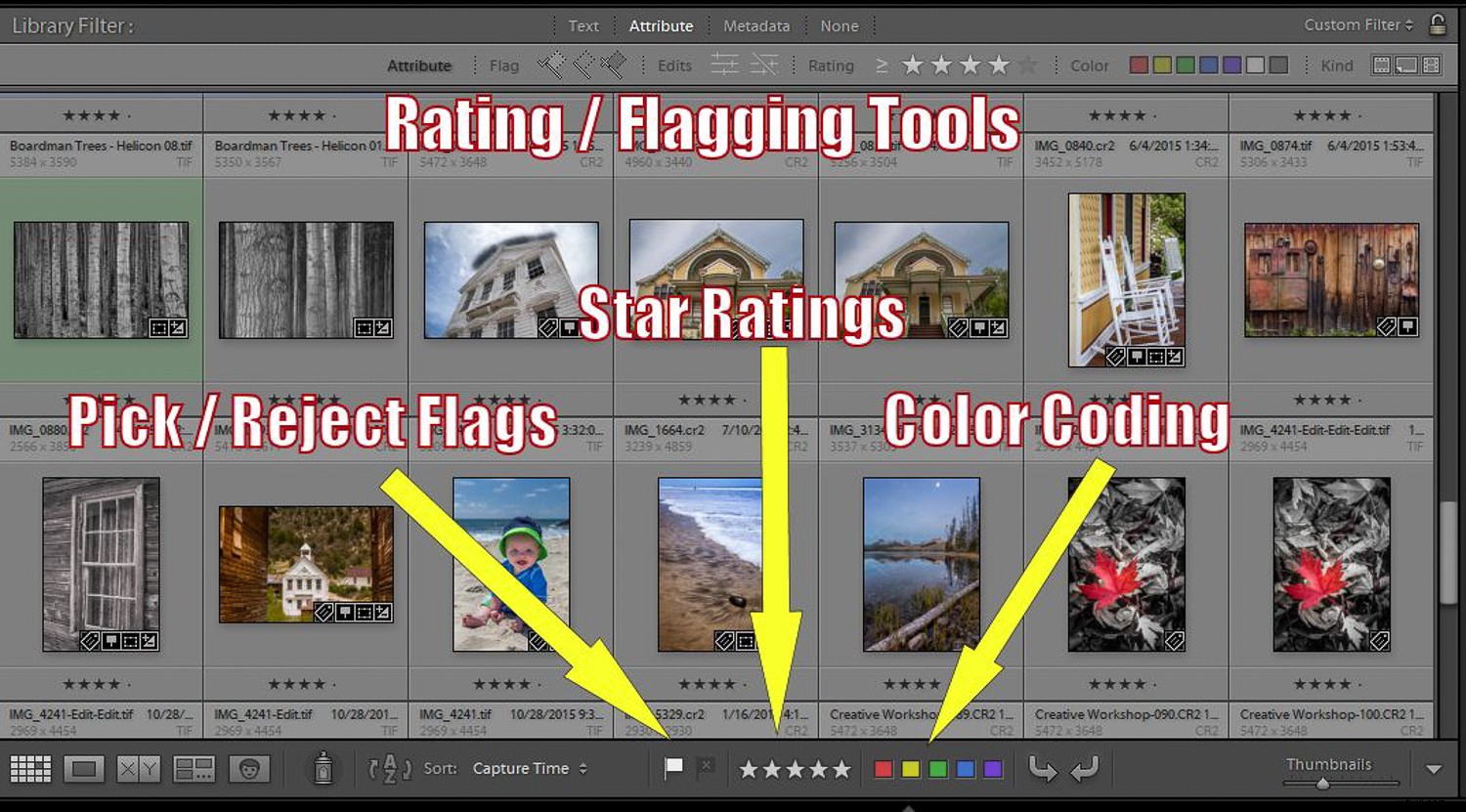The image size is (1466, 812).
Task: Enable the pick flag in the bottom toolbar
Action: [673, 767]
